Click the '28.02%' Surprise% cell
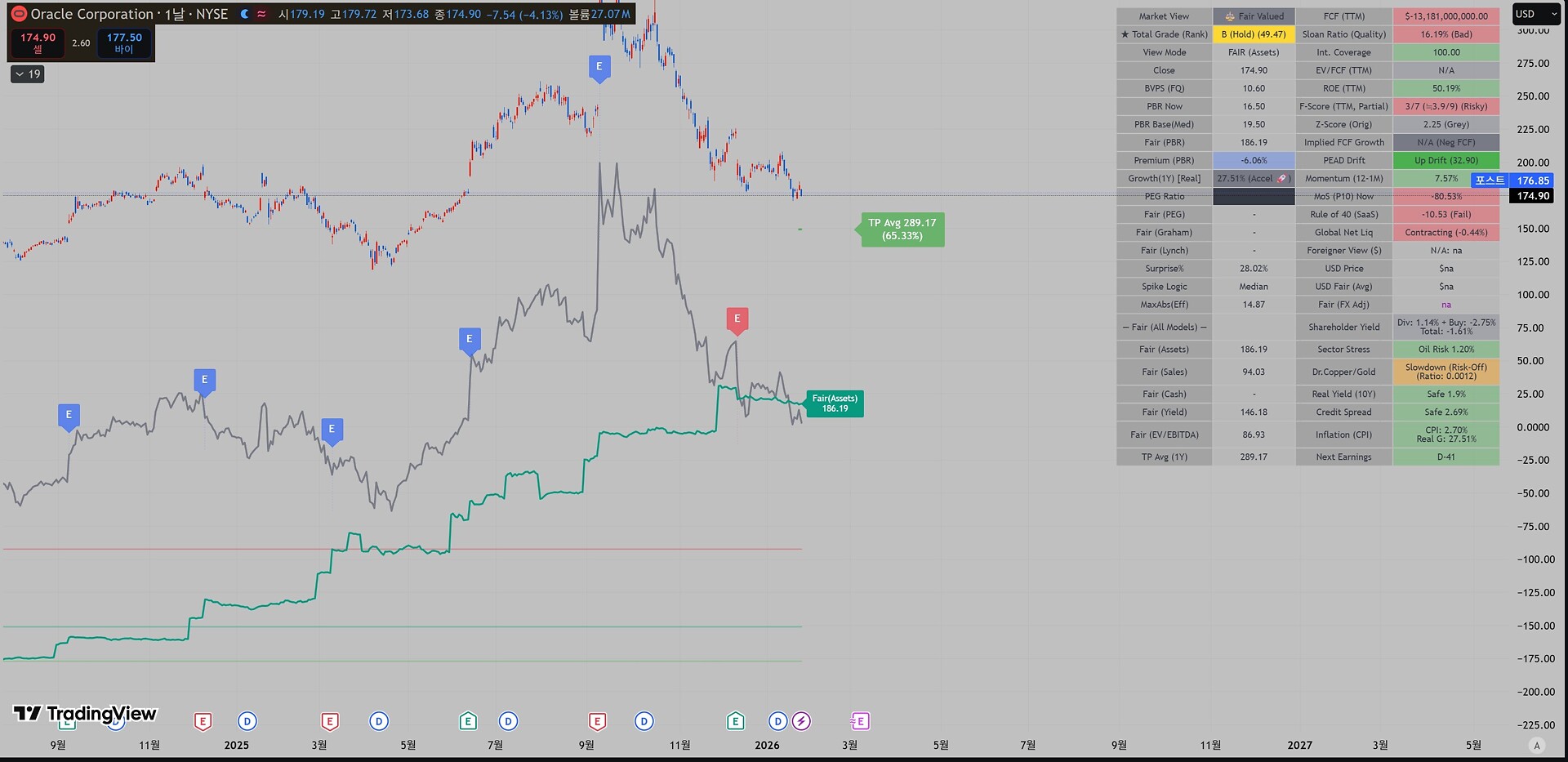This screenshot has height=762, width=1568. click(1254, 268)
